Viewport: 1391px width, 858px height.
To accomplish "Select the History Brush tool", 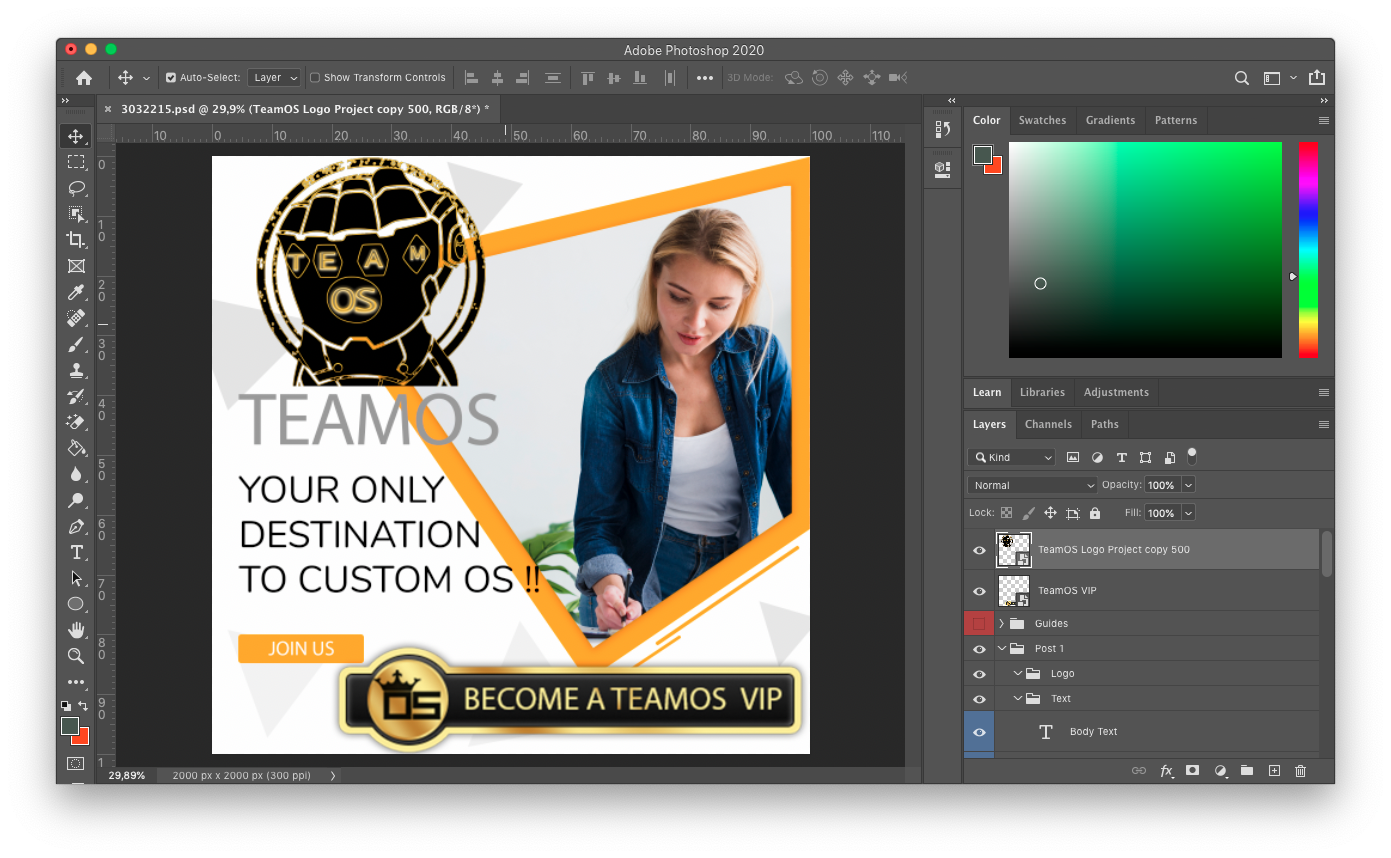I will point(76,396).
